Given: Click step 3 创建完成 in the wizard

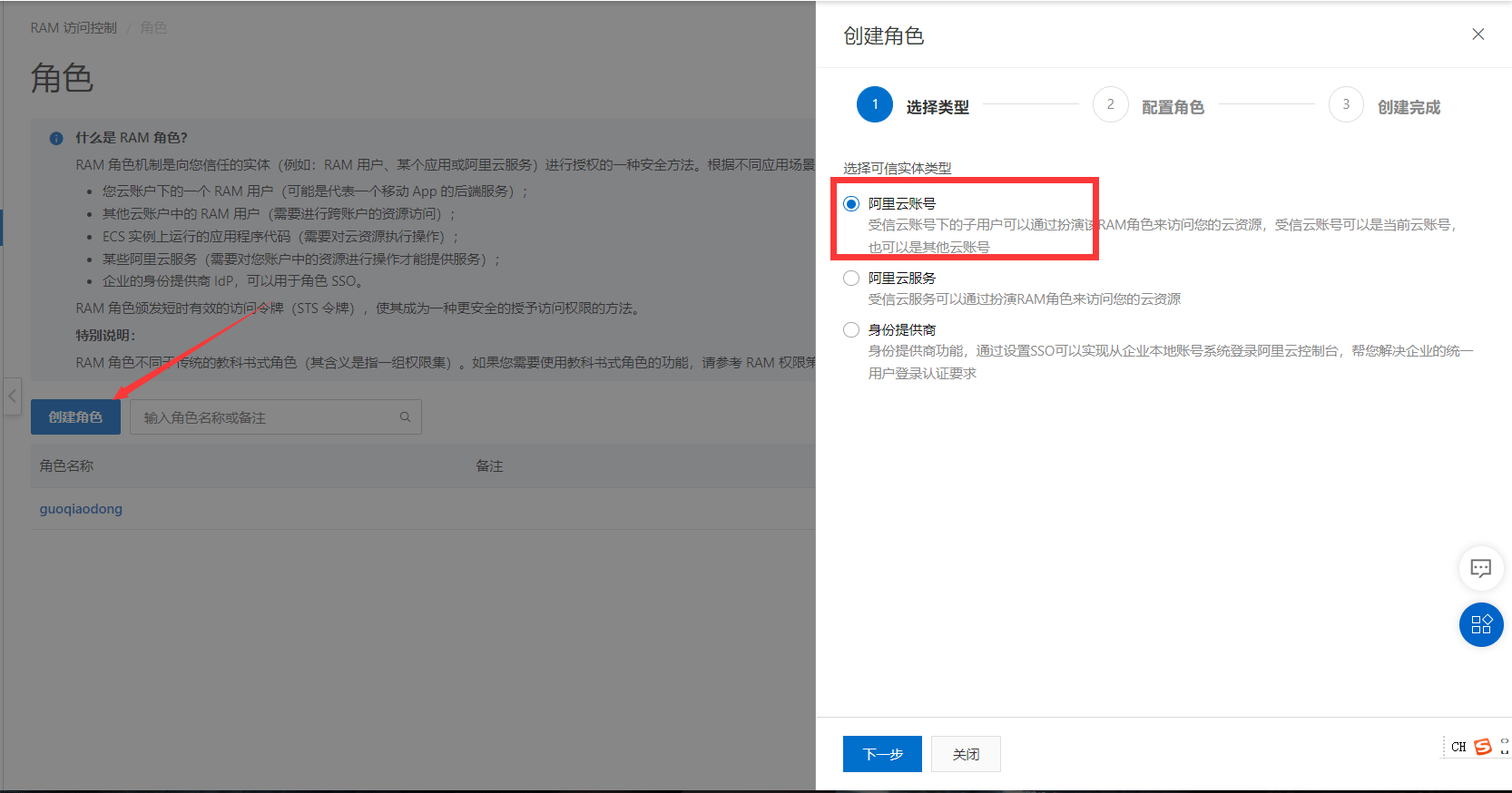Looking at the screenshot, I should [x=1385, y=105].
